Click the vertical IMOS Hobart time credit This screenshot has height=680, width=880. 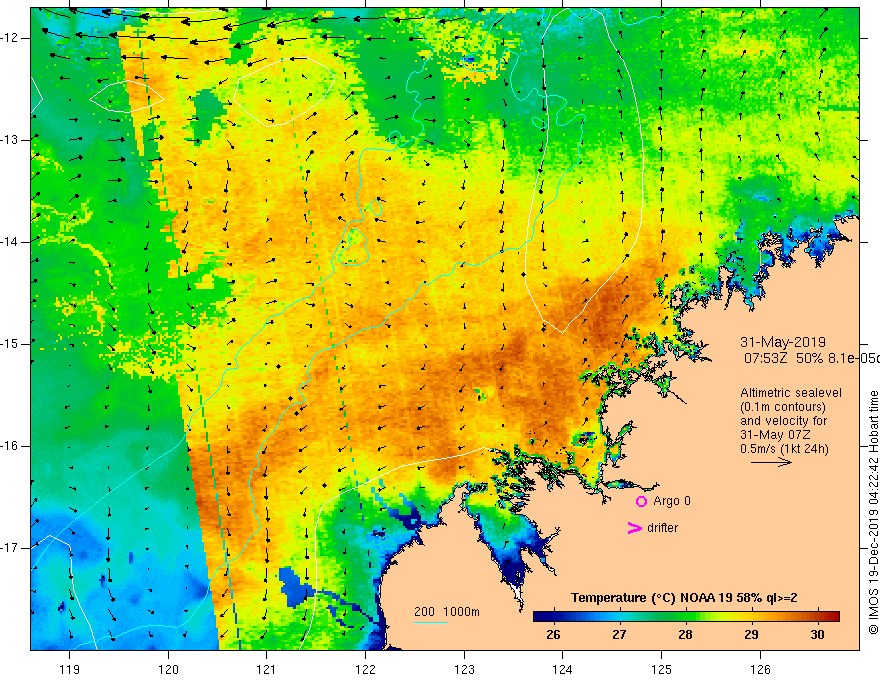[x=873, y=512]
